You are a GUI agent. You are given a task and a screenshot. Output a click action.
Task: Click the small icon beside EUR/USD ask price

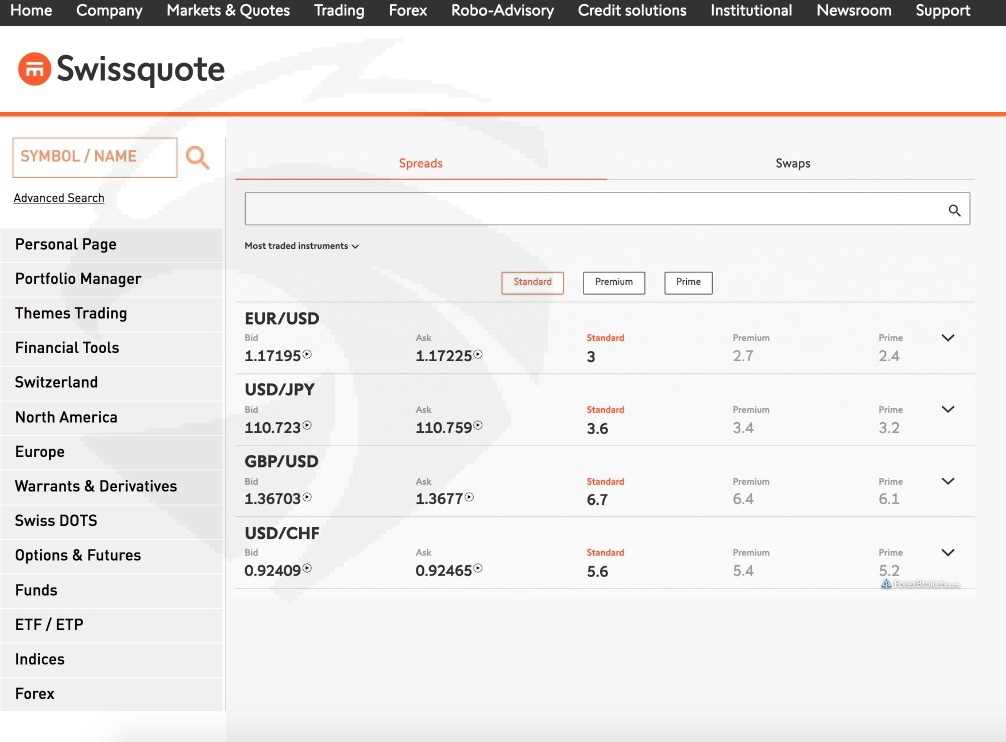click(478, 355)
